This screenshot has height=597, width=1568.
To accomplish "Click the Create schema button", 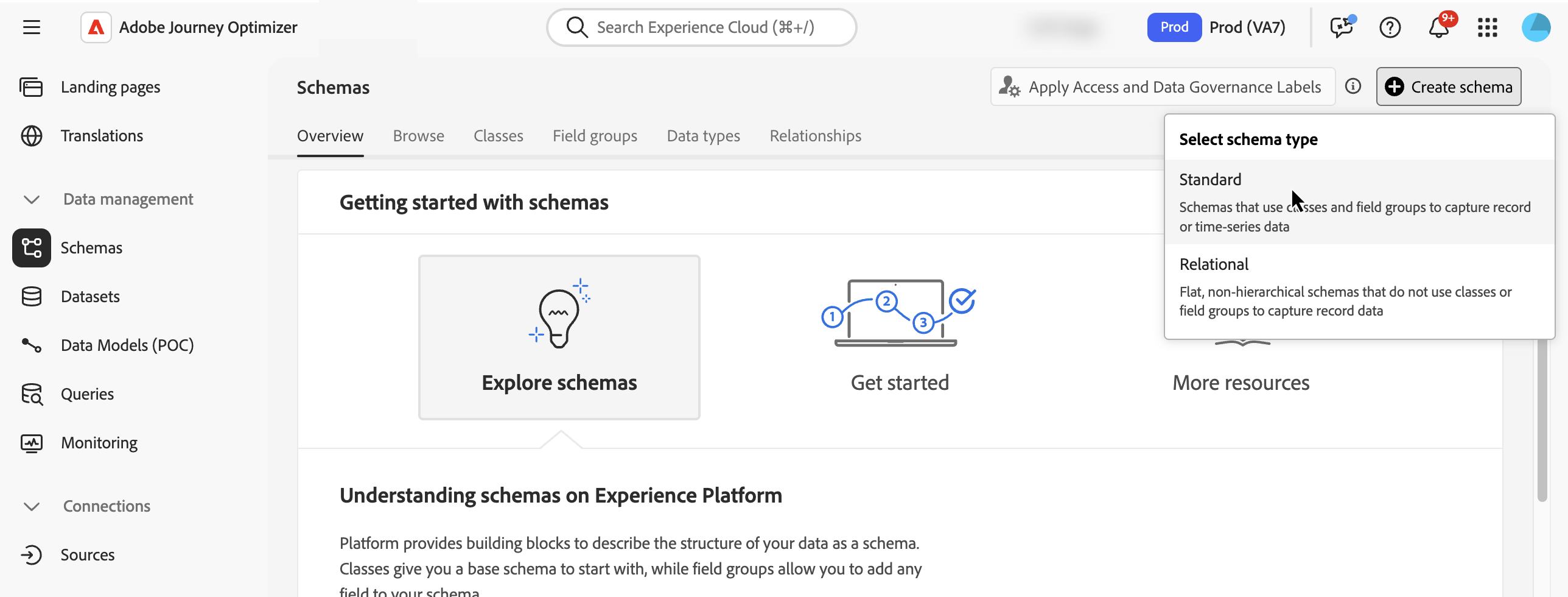I will 1448,87.
